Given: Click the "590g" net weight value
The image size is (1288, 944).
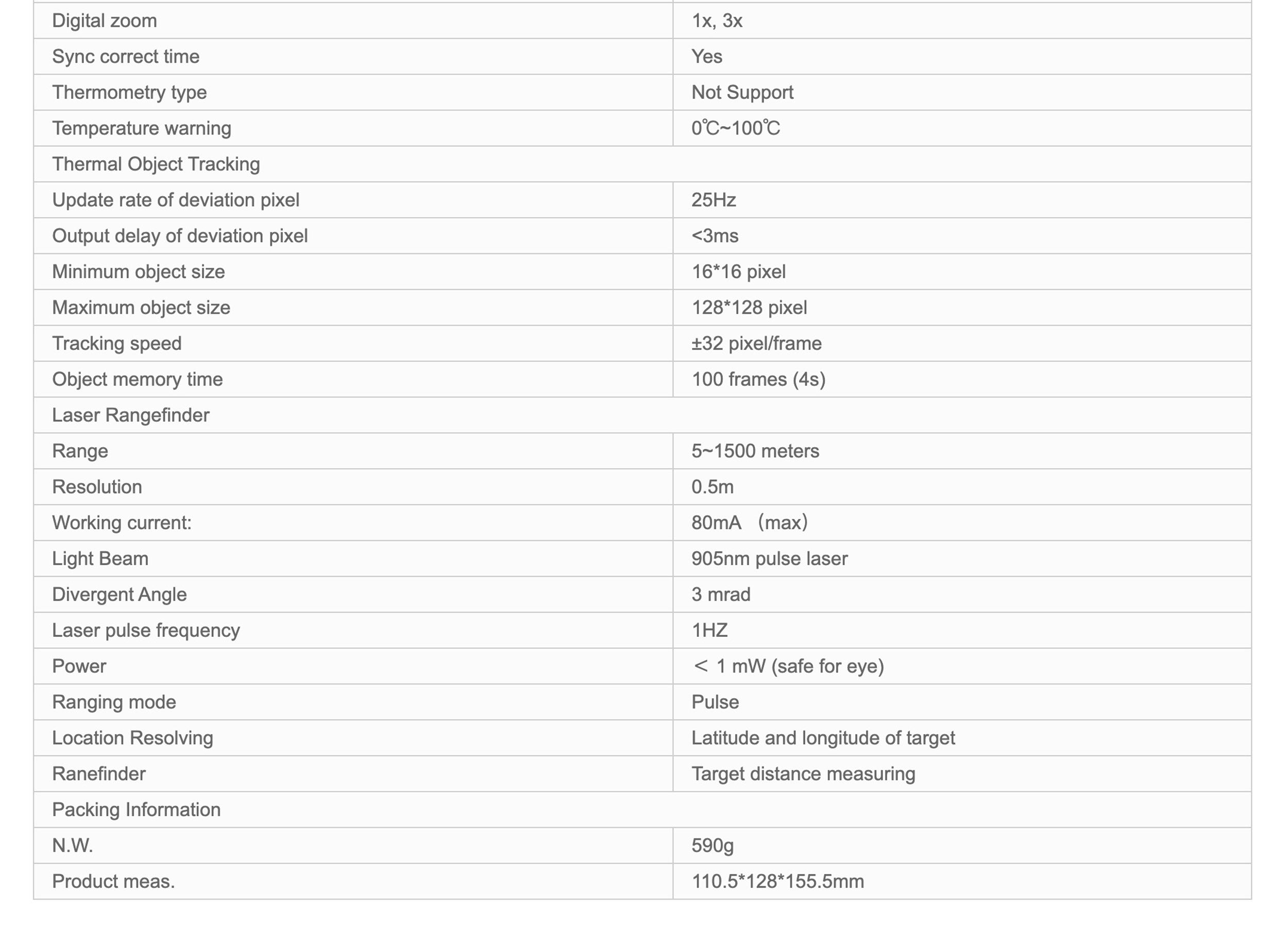Looking at the screenshot, I should click(712, 846).
